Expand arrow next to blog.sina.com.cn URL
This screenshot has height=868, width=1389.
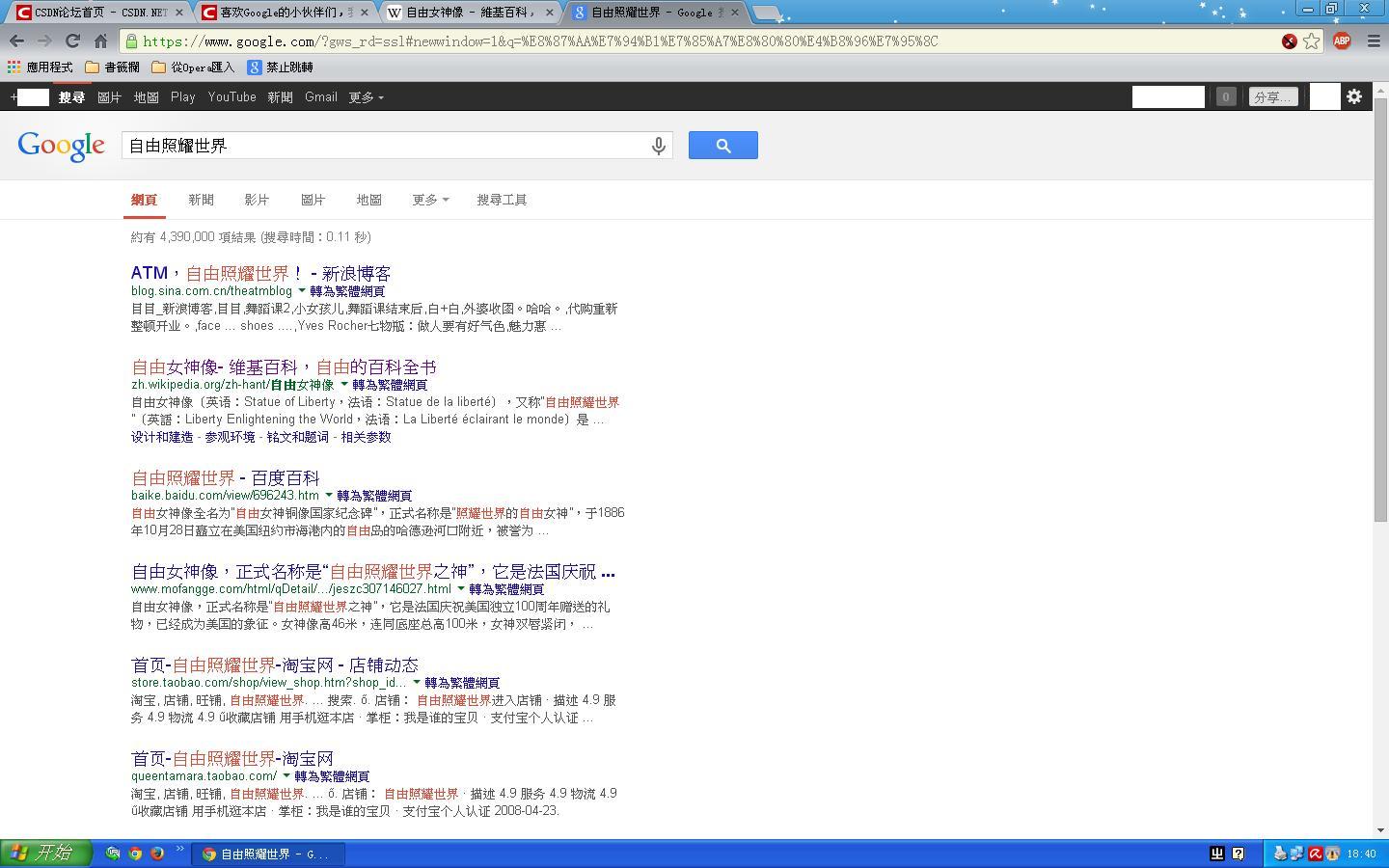click(302, 290)
